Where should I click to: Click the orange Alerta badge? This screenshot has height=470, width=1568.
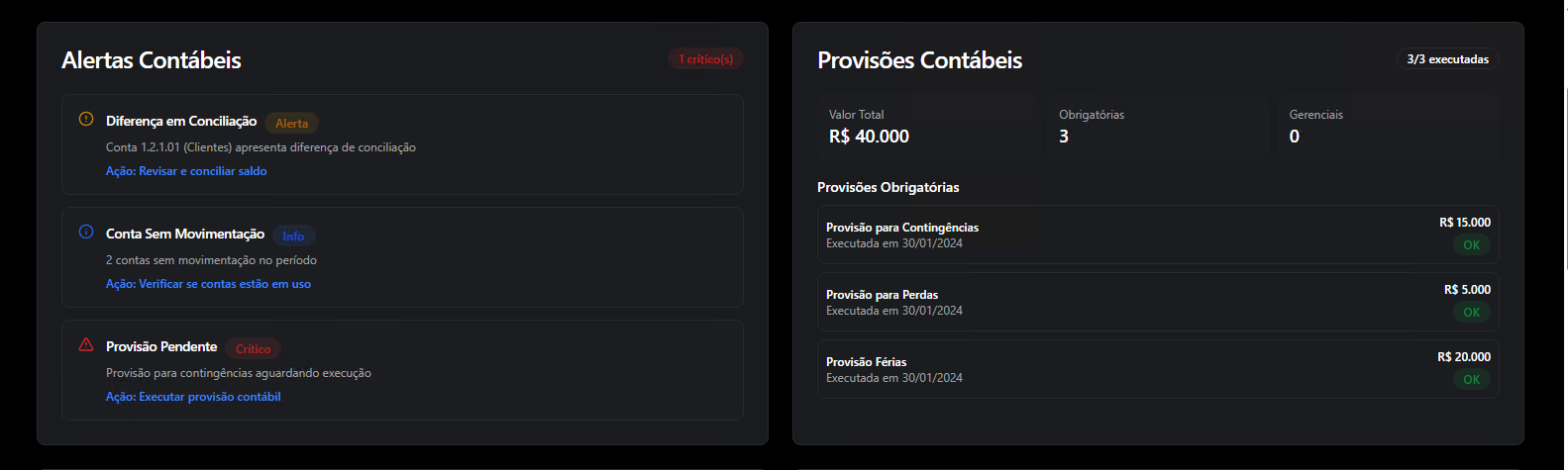tap(291, 124)
